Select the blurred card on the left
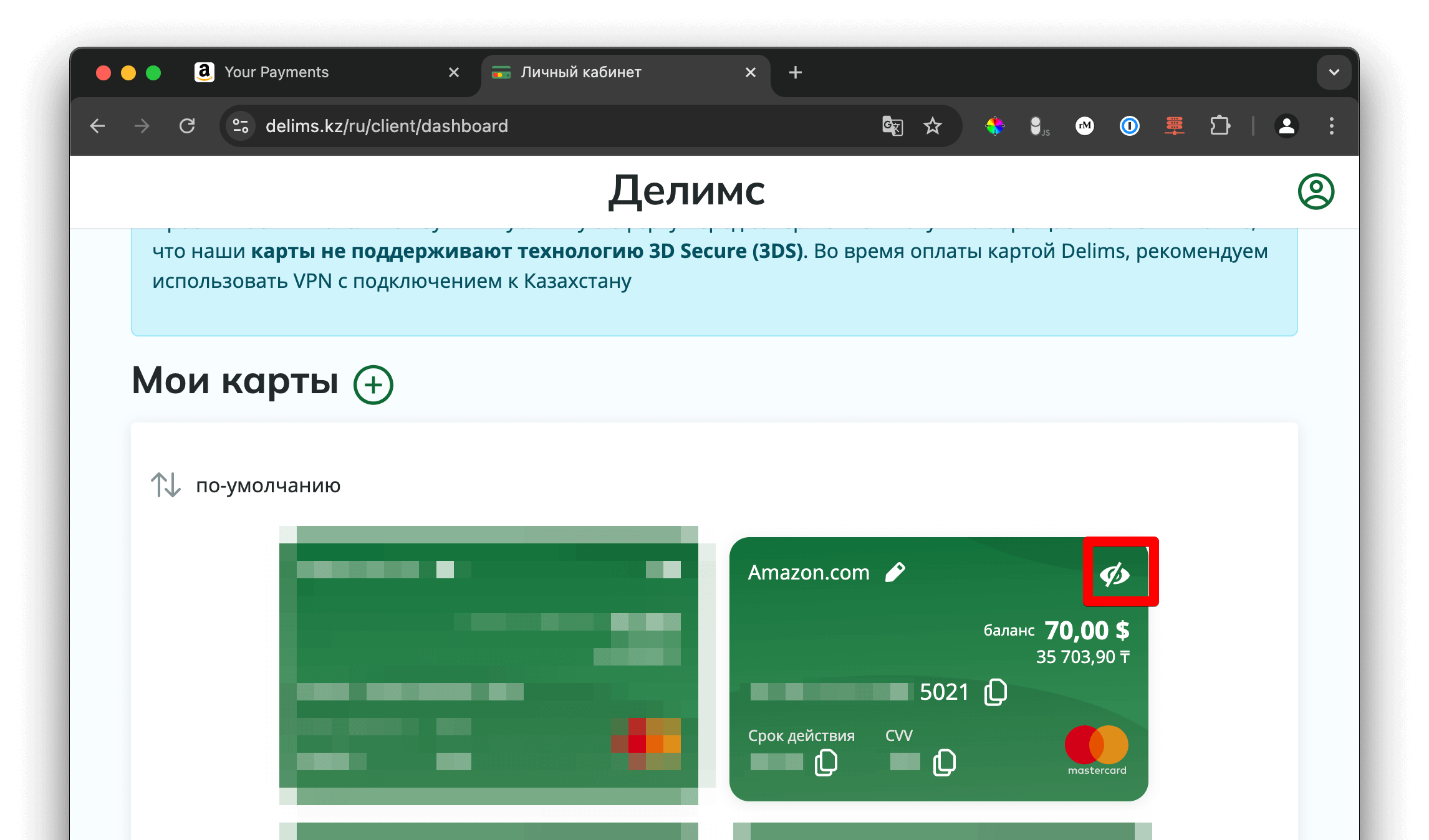Screen dimensions: 1429x840 click(489, 666)
